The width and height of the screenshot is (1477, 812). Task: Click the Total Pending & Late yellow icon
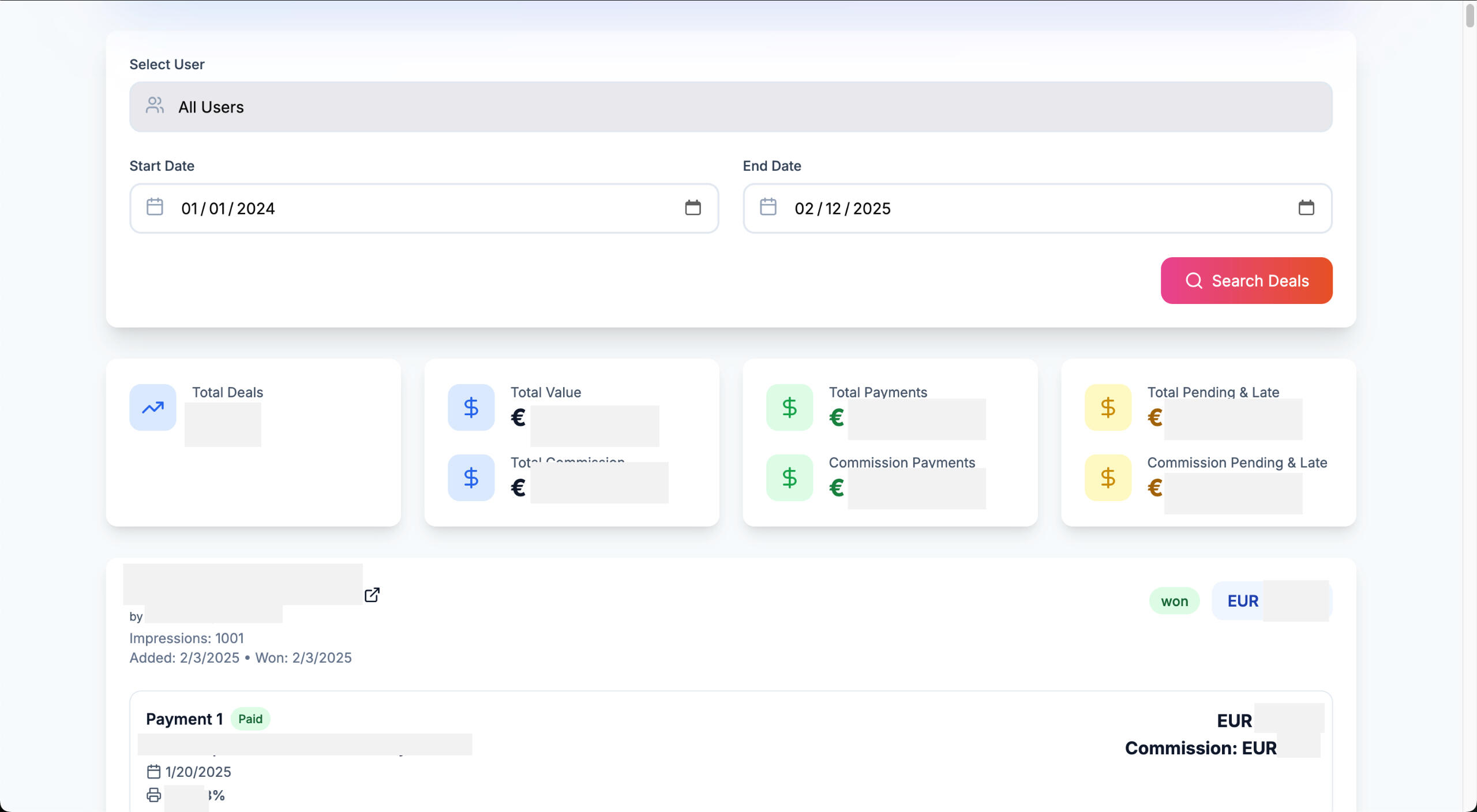1108,407
